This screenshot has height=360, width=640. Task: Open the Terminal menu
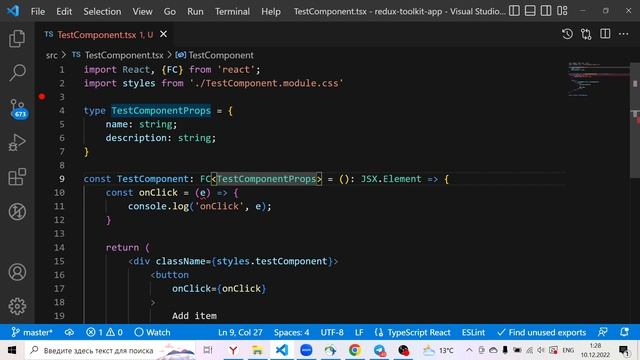coord(232,11)
